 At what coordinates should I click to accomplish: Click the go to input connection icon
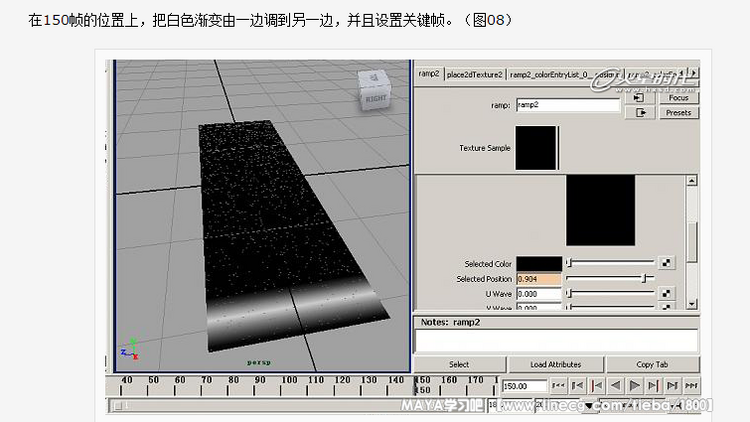(x=639, y=98)
